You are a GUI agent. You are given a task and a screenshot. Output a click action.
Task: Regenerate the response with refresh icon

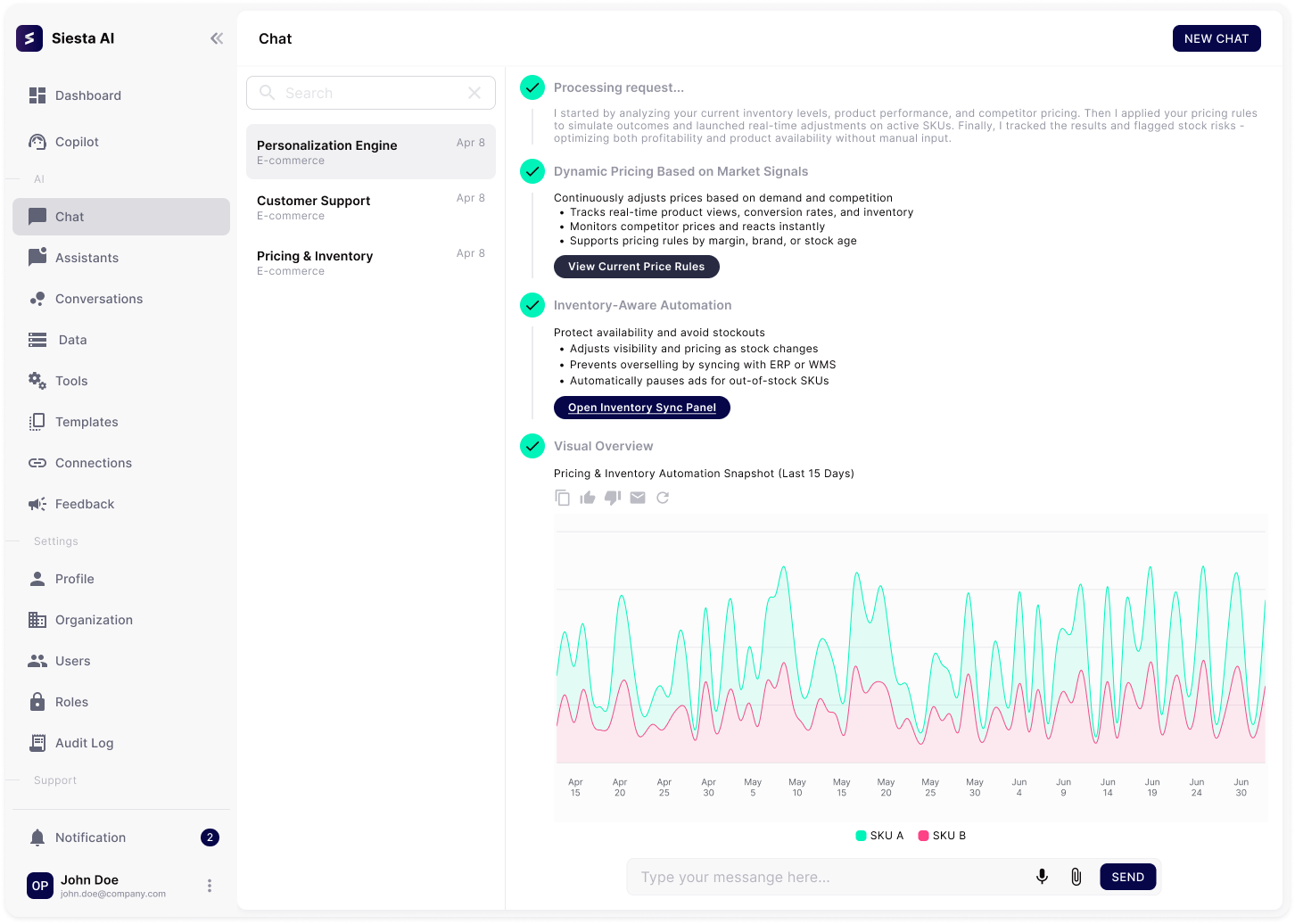click(x=663, y=498)
